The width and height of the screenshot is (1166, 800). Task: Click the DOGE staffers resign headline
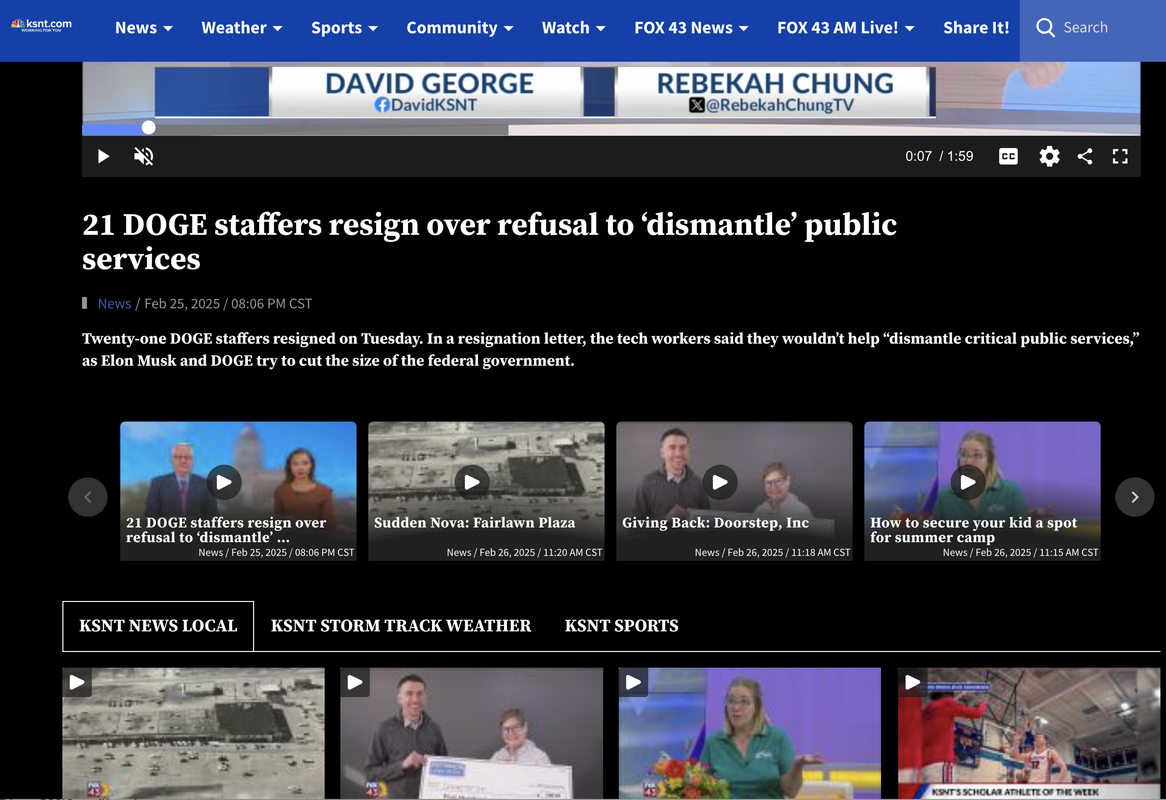click(489, 242)
